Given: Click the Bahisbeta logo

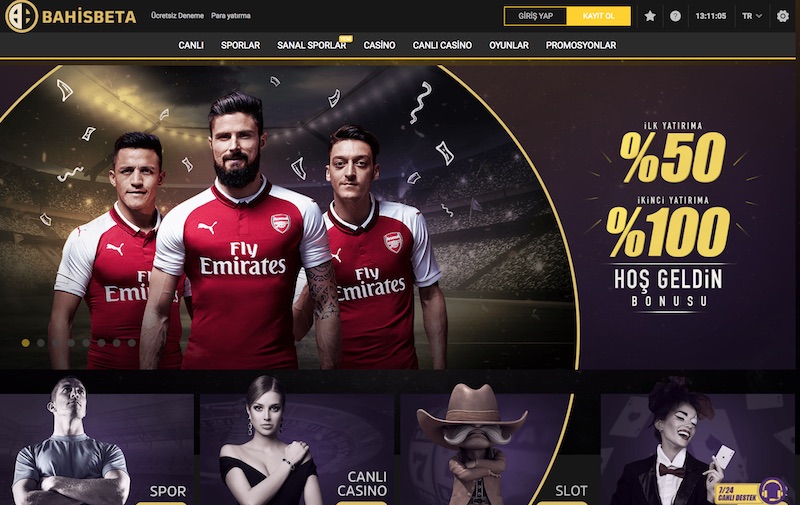Looking at the screenshot, I should (70, 16).
